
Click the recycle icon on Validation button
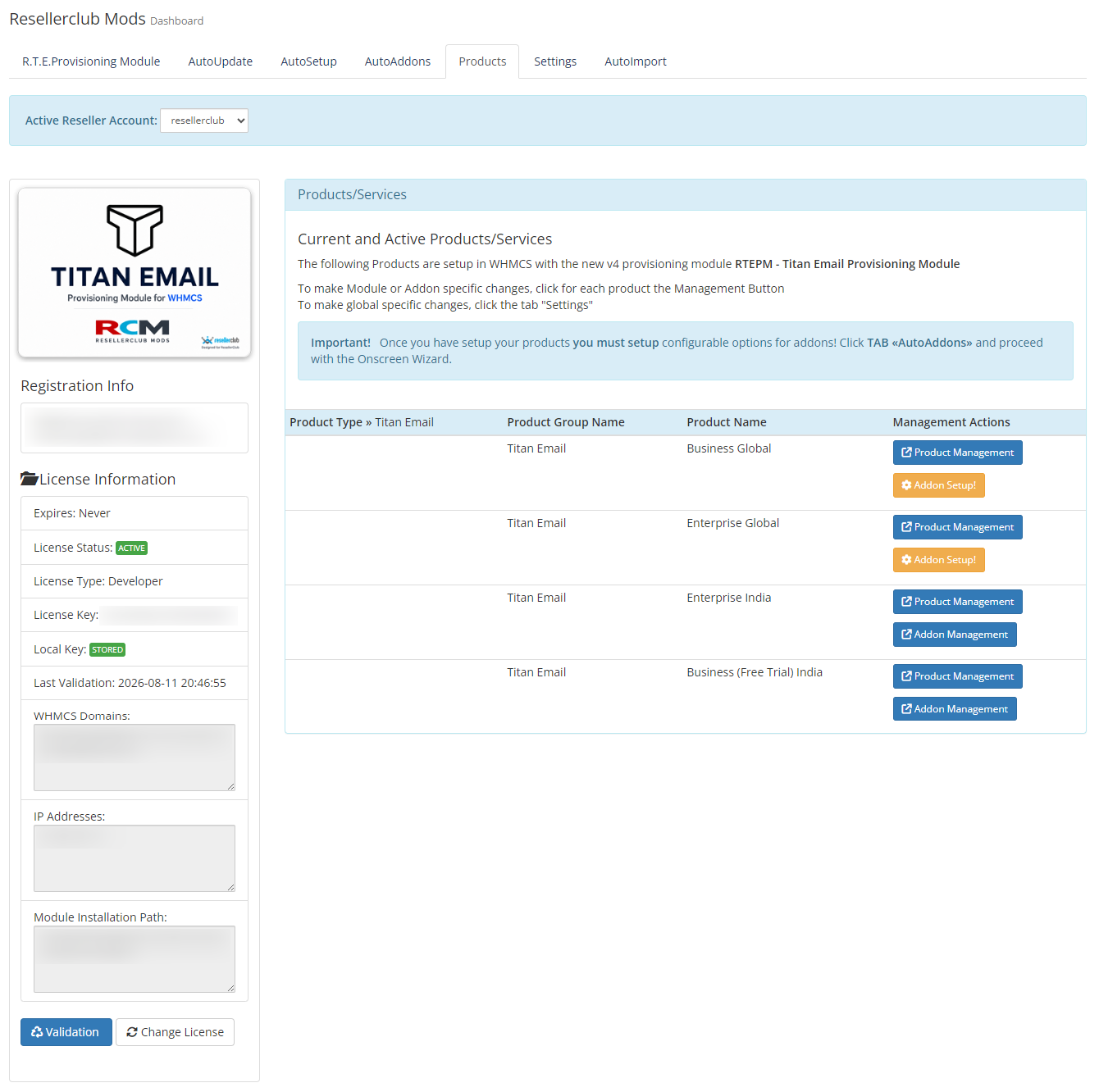coord(37,1032)
